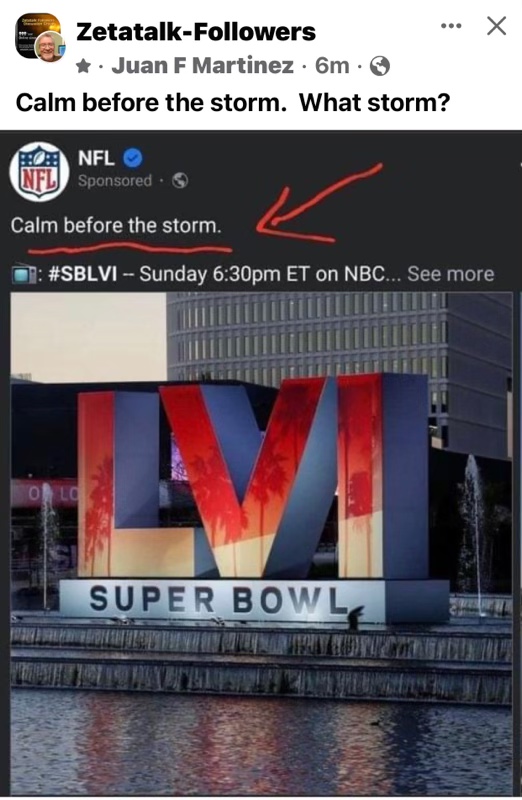This screenshot has width=522, height=800.
Task: Close the post with the X button
Action: point(496,26)
